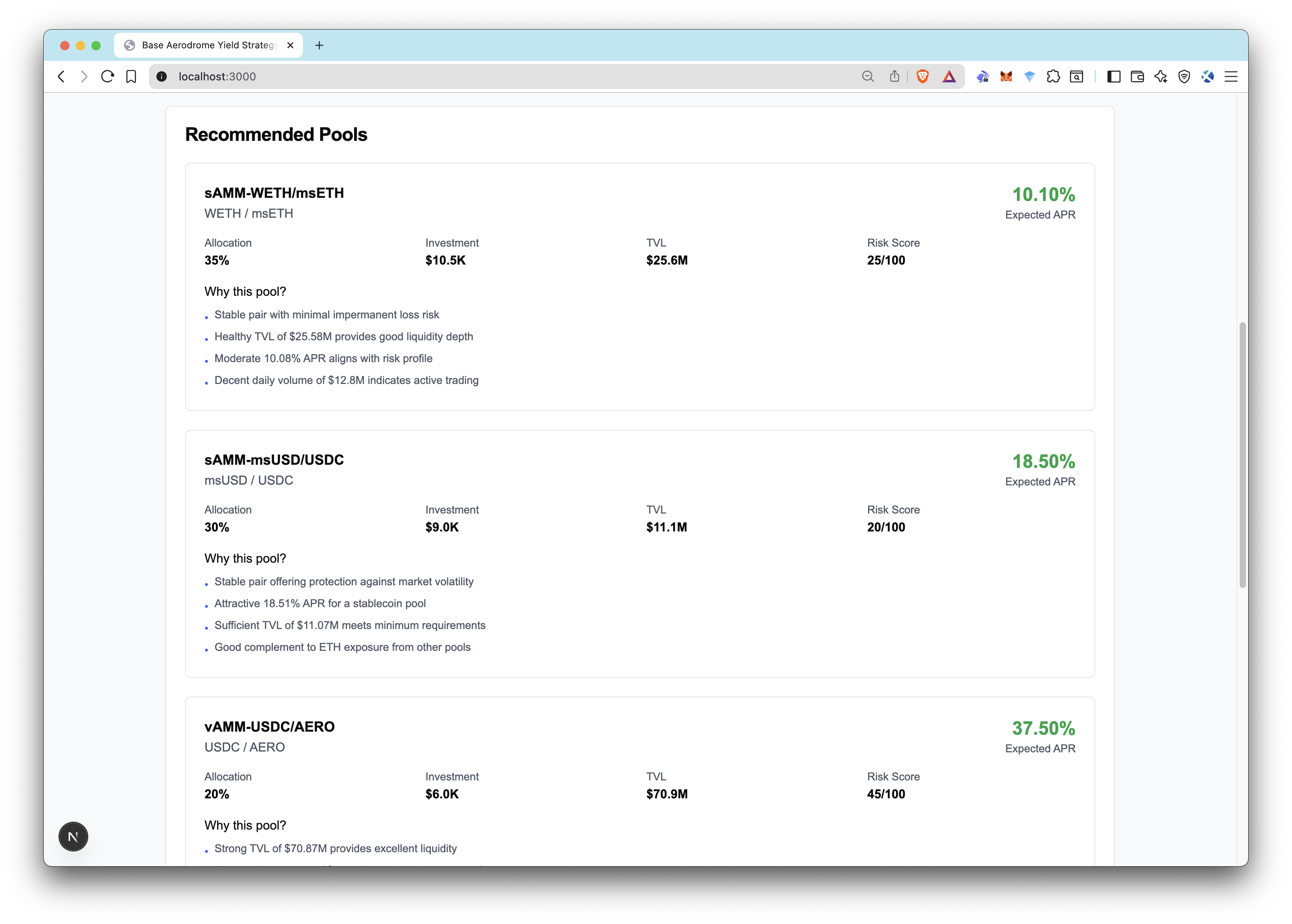
Task: Open the Brave Wallet icon
Action: [1137, 76]
